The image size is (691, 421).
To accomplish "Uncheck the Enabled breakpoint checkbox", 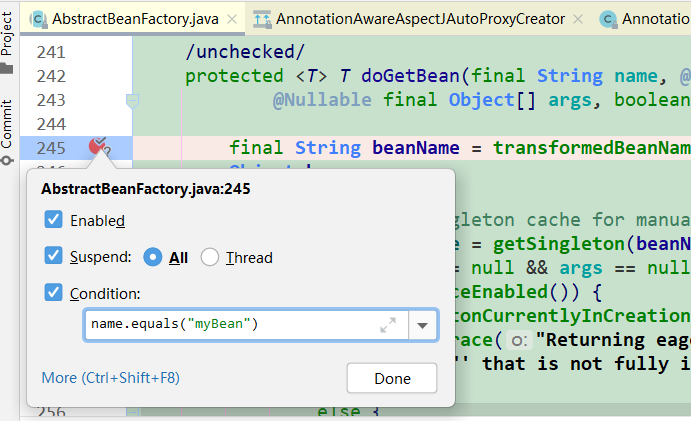I will (53, 219).
